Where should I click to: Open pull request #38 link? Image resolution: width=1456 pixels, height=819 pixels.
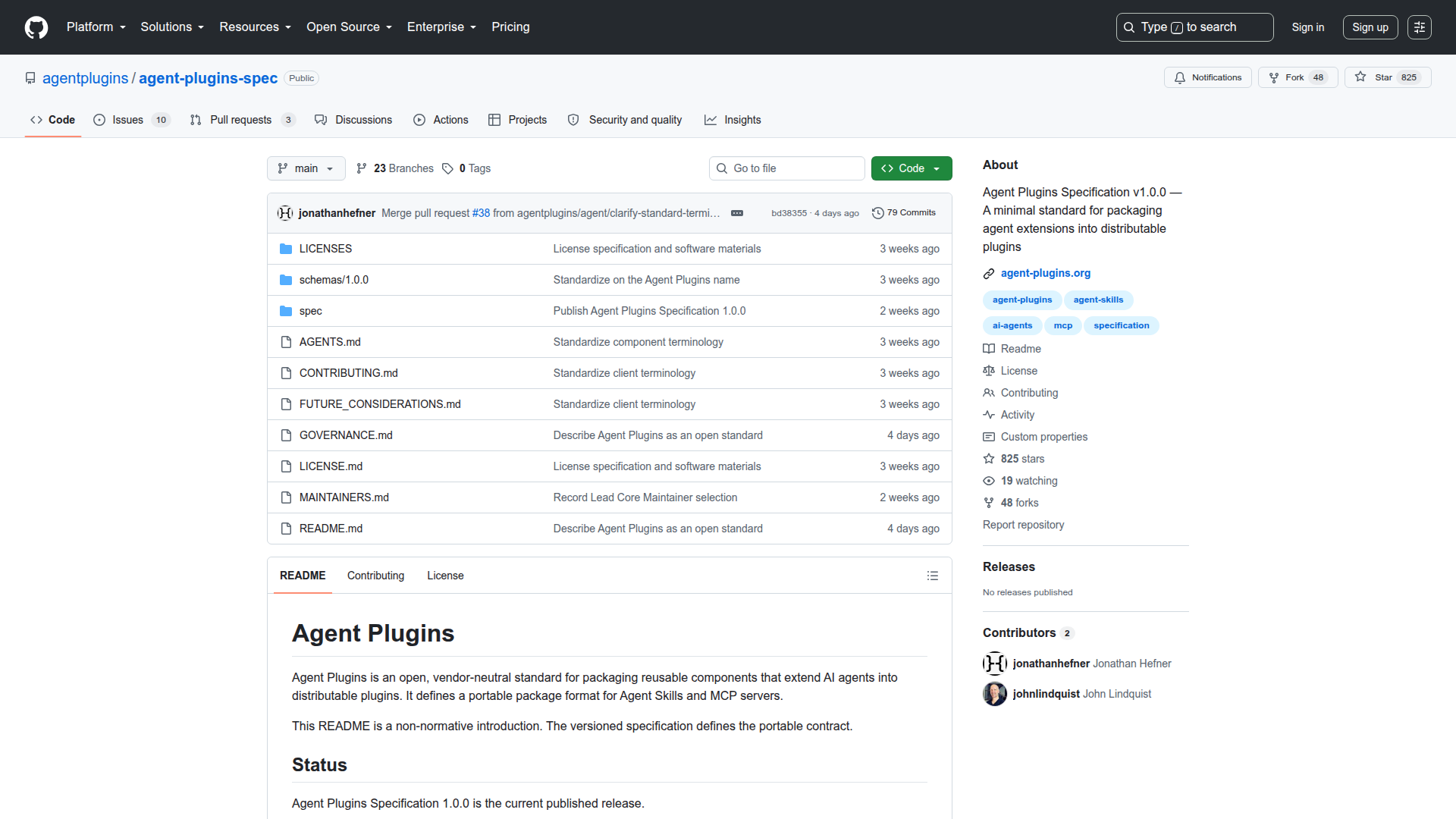pyautogui.click(x=482, y=213)
